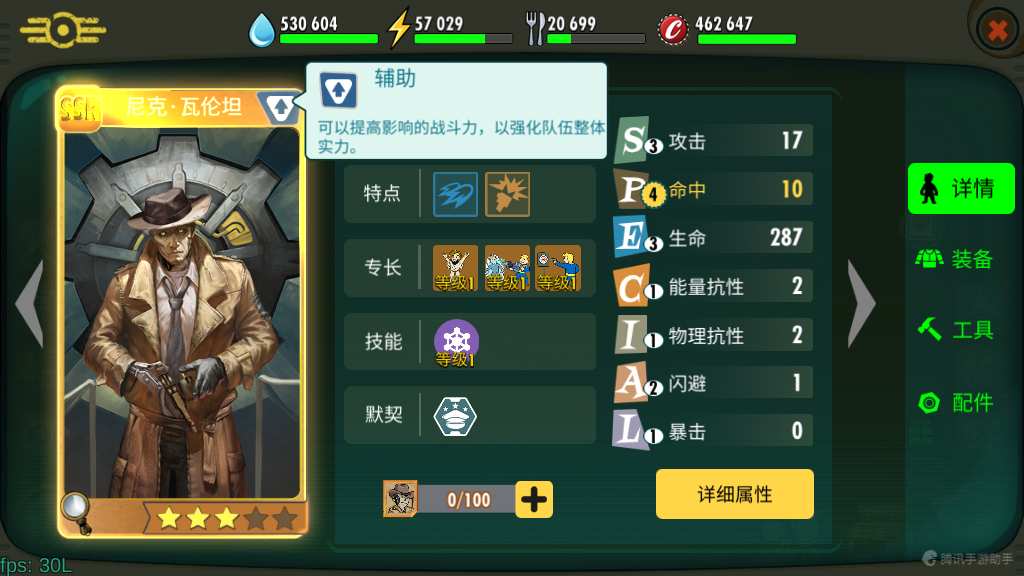1024x576 pixels.
Task: Go to previous character with left arrow
Action: click(30, 303)
